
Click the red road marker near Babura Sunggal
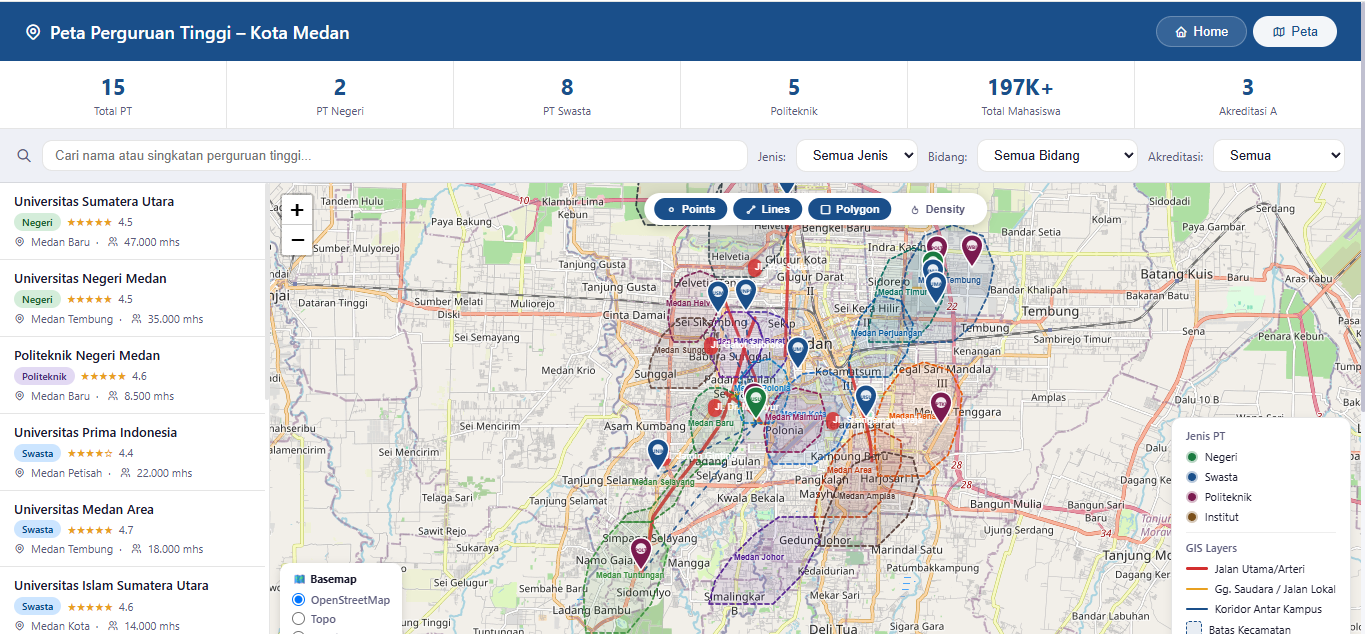(711, 346)
